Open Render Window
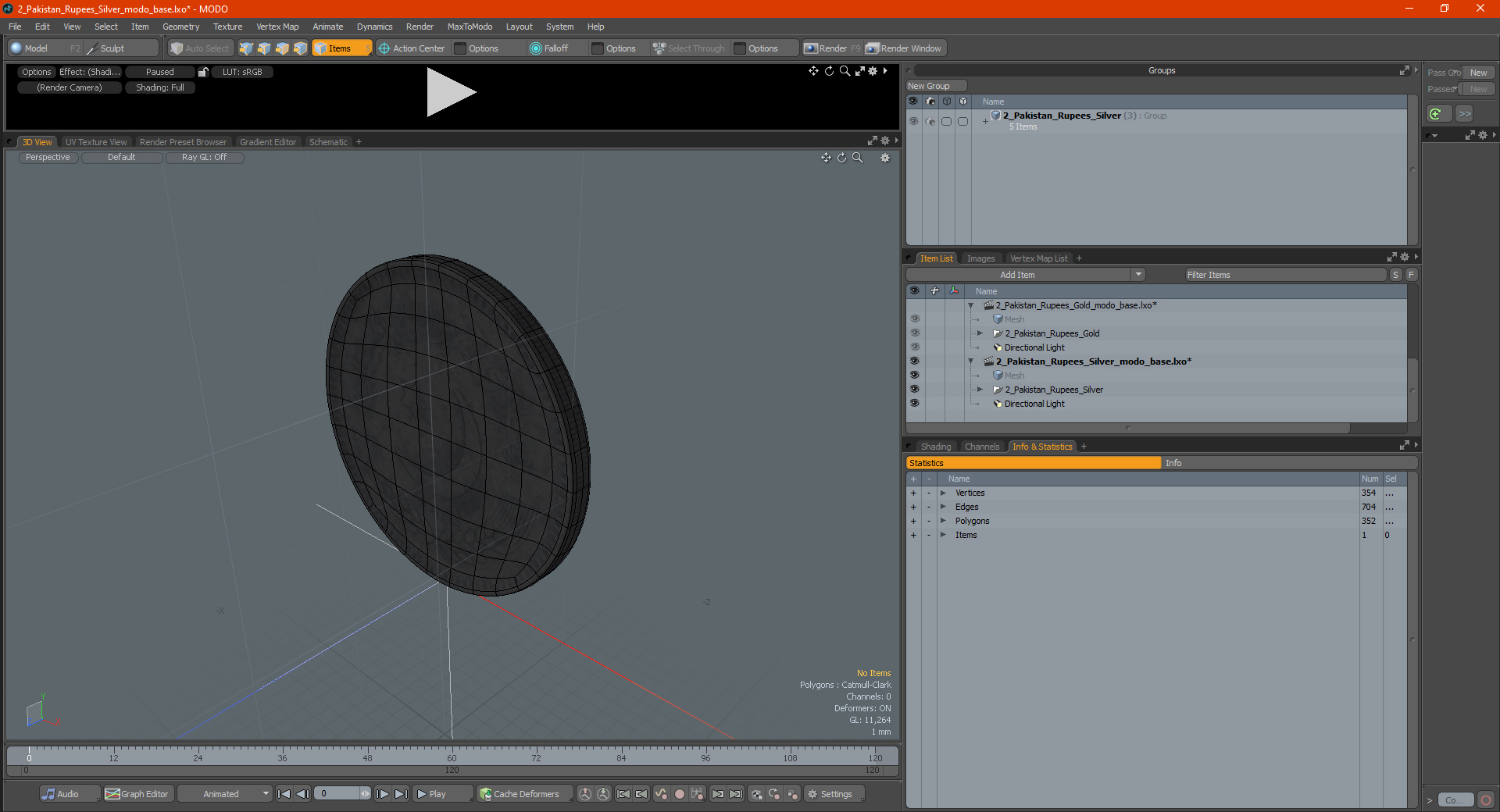Screen dimensions: 1500x812 [x=904, y=48]
